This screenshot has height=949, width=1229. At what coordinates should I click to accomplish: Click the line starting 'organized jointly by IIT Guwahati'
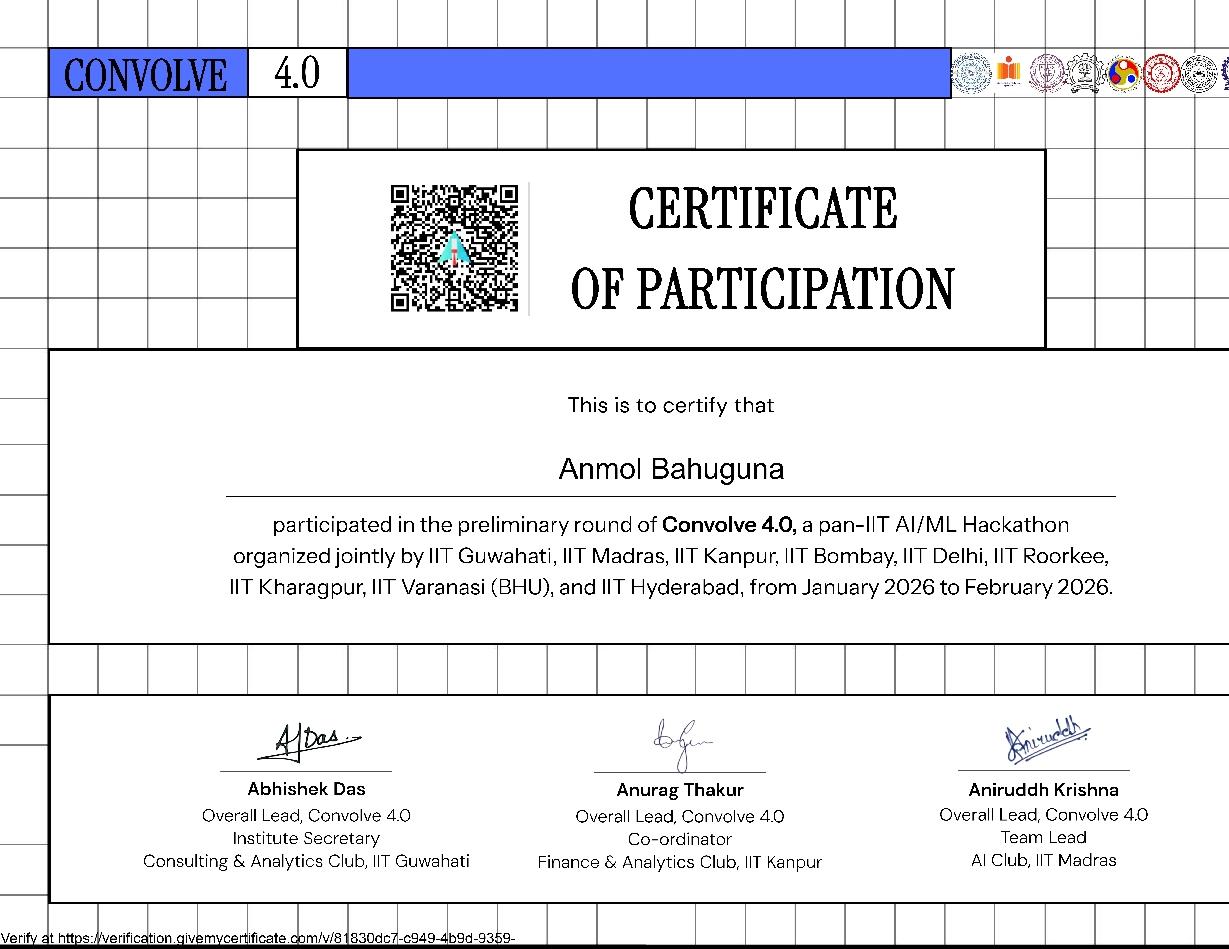[671, 555]
